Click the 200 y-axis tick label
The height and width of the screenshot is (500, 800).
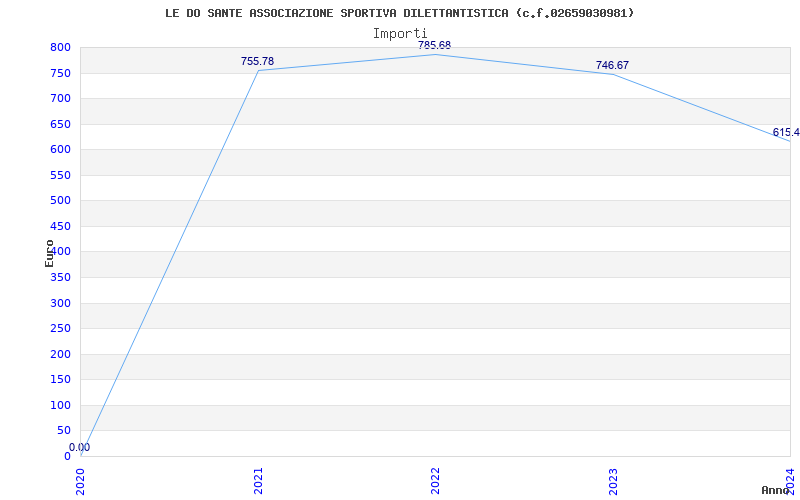click(60, 354)
